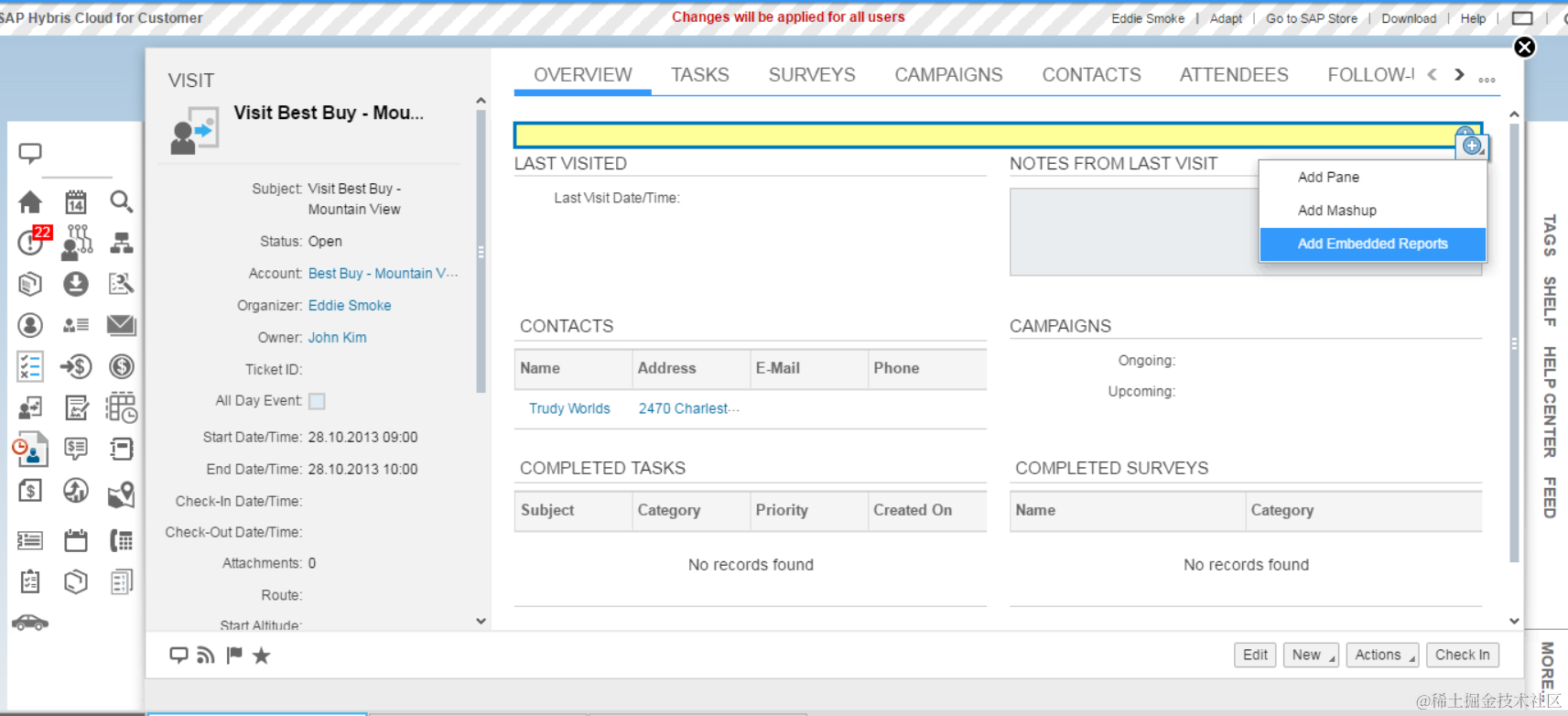Screen dimensions: 1568x716
Task: Click the RSS follow icon in footer
Action: click(206, 655)
